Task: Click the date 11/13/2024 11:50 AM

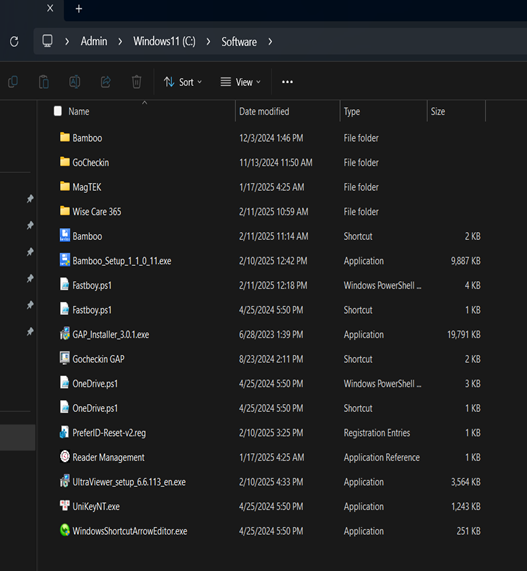Action: (276, 162)
